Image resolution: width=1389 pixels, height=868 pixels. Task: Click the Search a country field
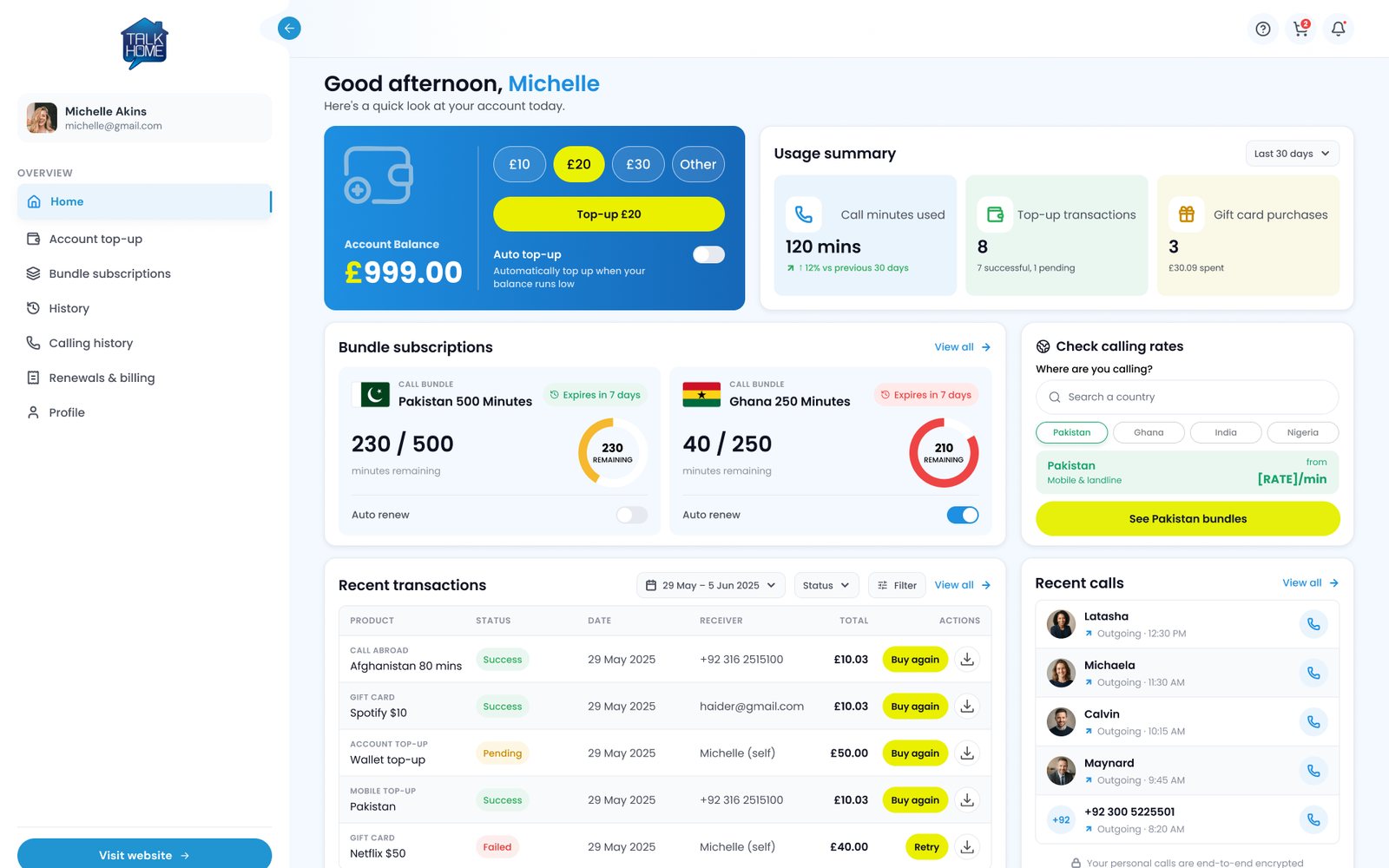pyautogui.click(x=1187, y=397)
